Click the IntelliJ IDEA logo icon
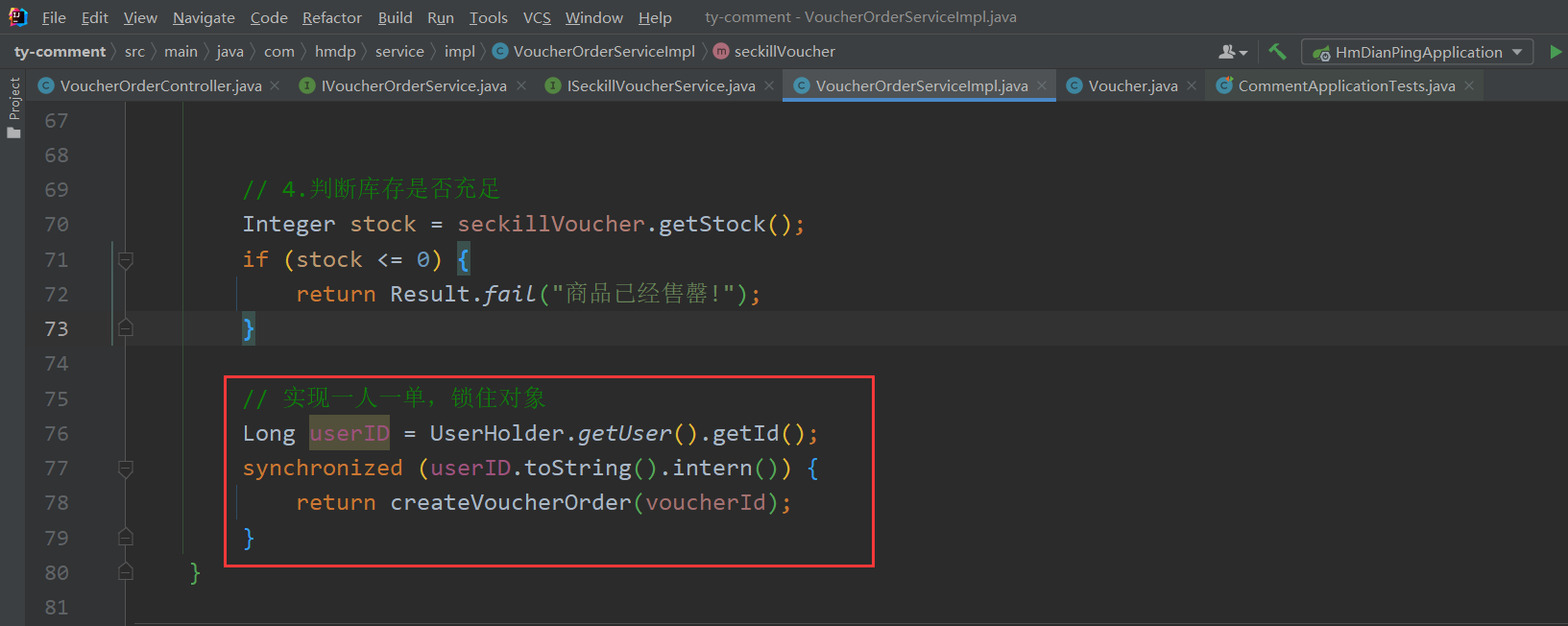This screenshot has height=626, width=1568. pos(17,16)
